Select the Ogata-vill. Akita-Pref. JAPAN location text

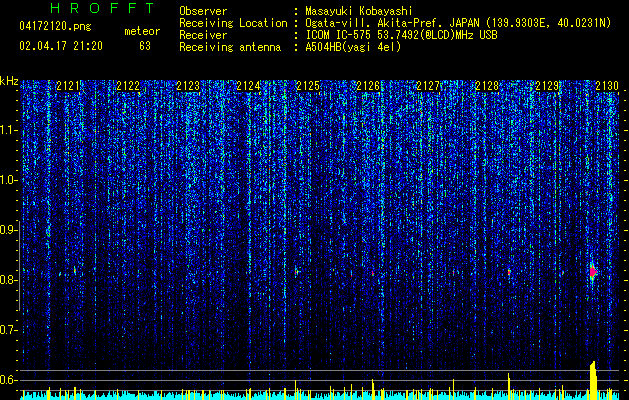458,23
